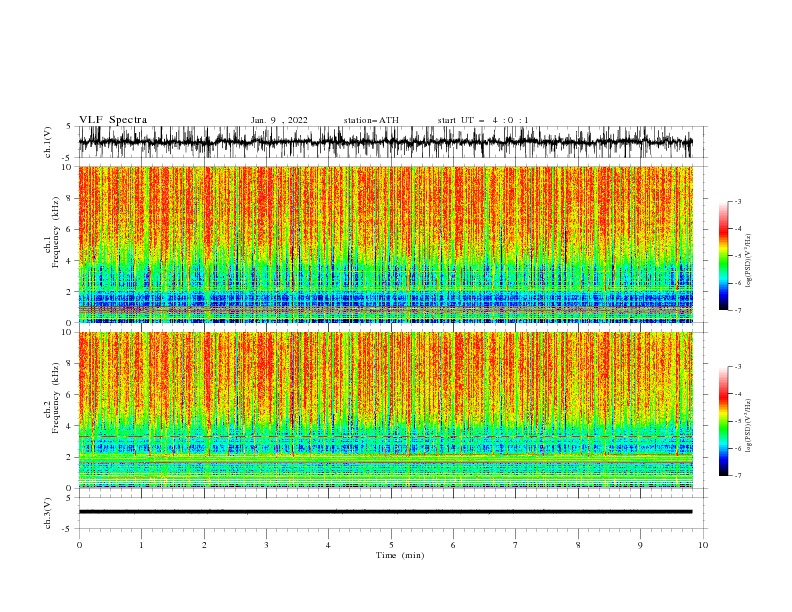Click the "Time (min)" axis label
The height and width of the screenshot is (612, 792).
click(x=400, y=555)
